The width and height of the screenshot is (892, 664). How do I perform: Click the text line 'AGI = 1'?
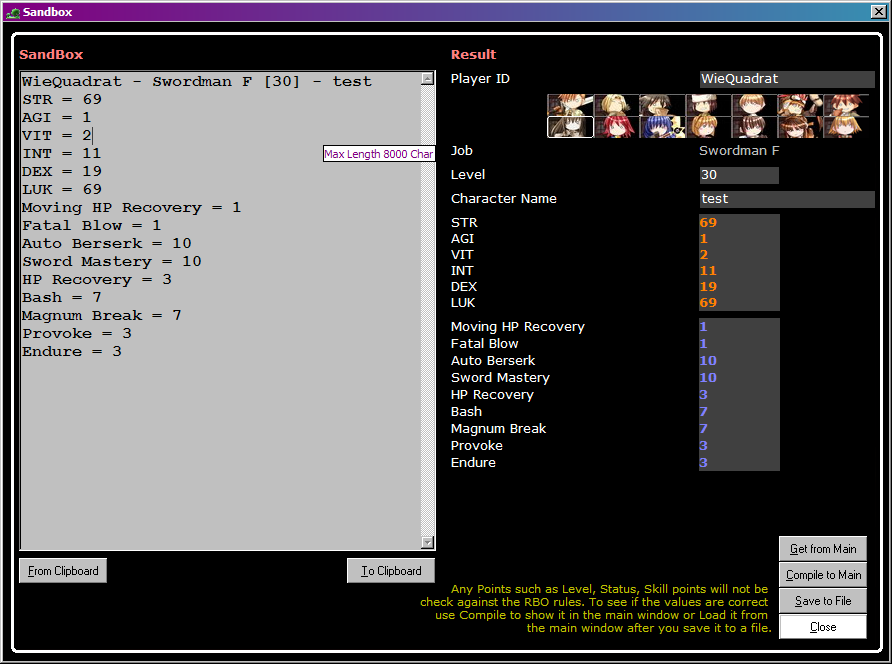(57, 118)
